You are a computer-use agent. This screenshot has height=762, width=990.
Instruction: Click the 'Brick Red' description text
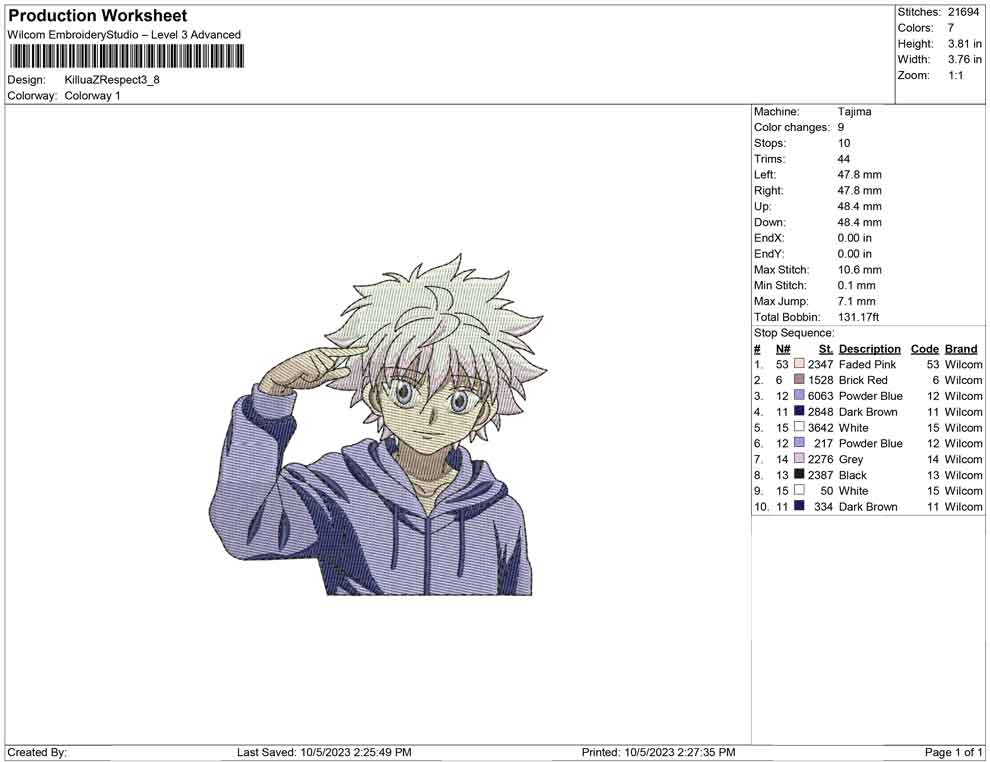click(x=862, y=380)
